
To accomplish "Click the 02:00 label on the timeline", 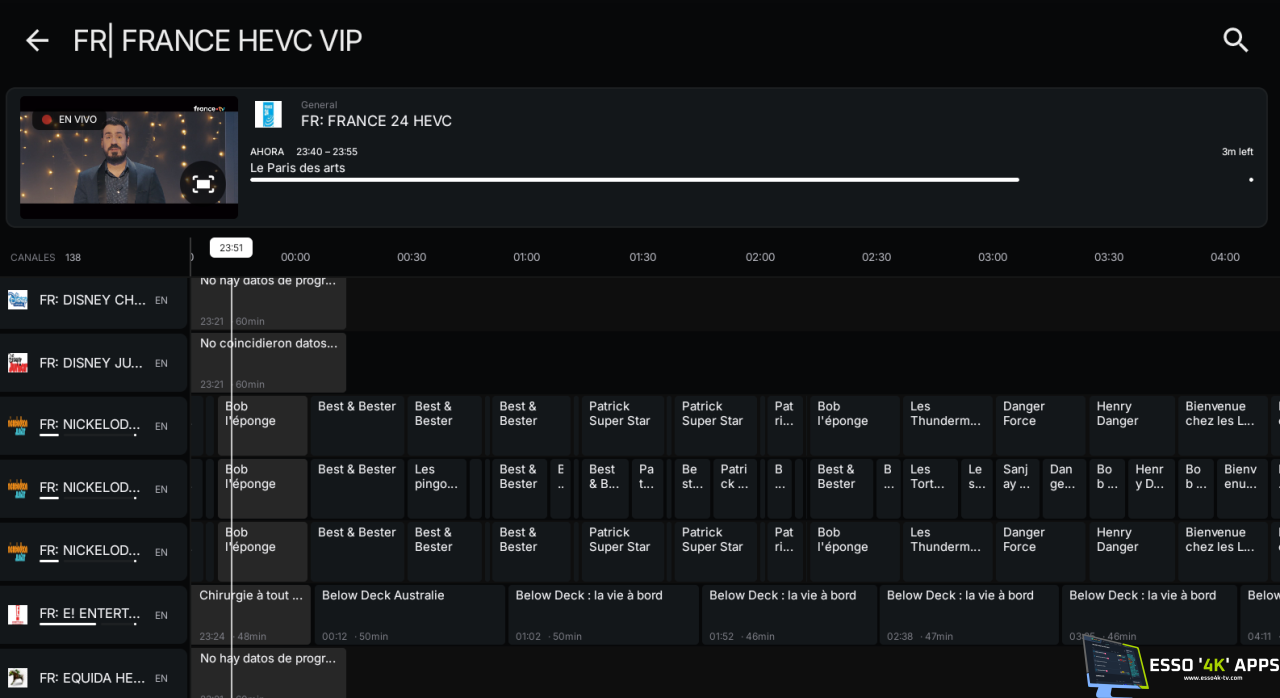I will point(760,257).
